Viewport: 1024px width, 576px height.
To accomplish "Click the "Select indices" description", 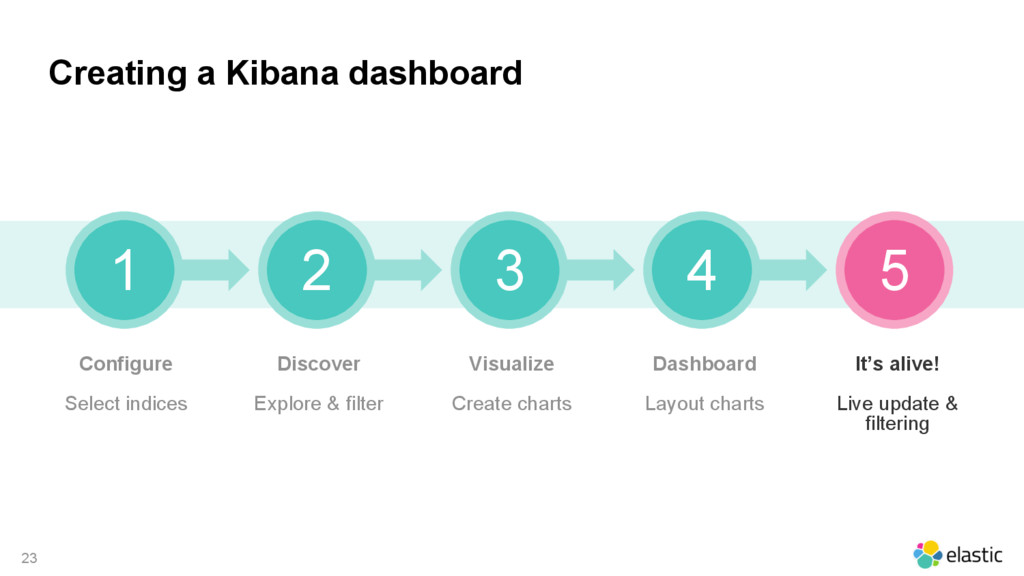I will pos(126,404).
